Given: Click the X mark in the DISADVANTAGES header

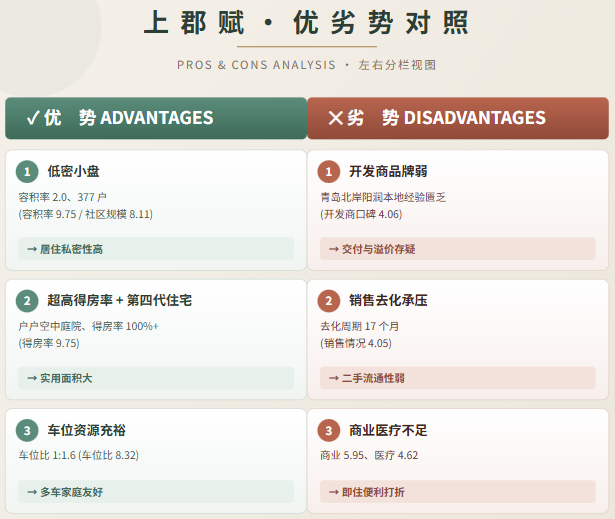Looking at the screenshot, I should (335, 118).
